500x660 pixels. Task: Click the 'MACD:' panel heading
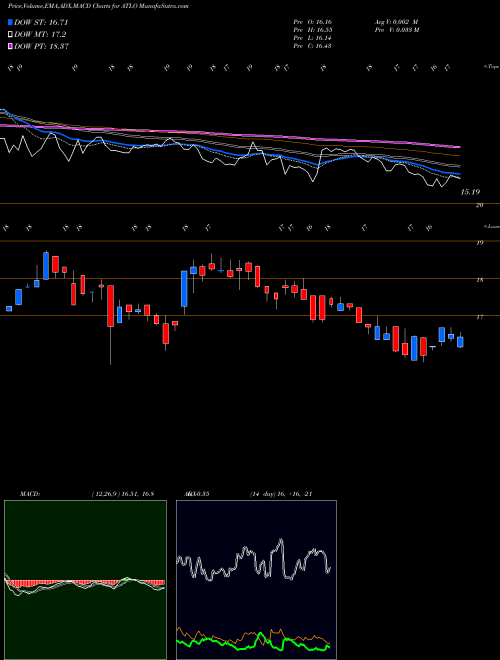(x=30, y=494)
